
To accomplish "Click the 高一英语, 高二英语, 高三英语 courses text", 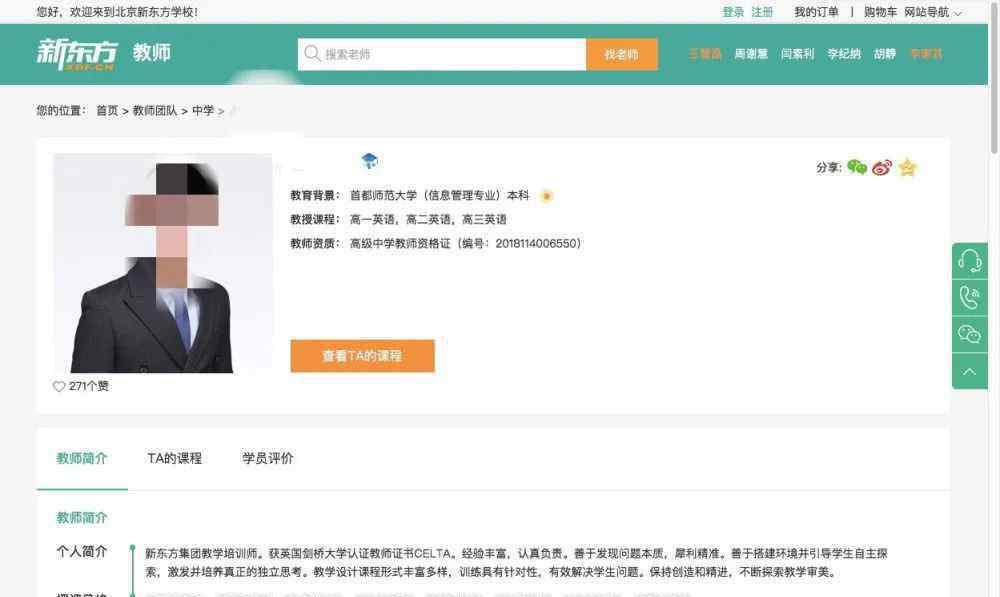I will (x=428, y=220).
